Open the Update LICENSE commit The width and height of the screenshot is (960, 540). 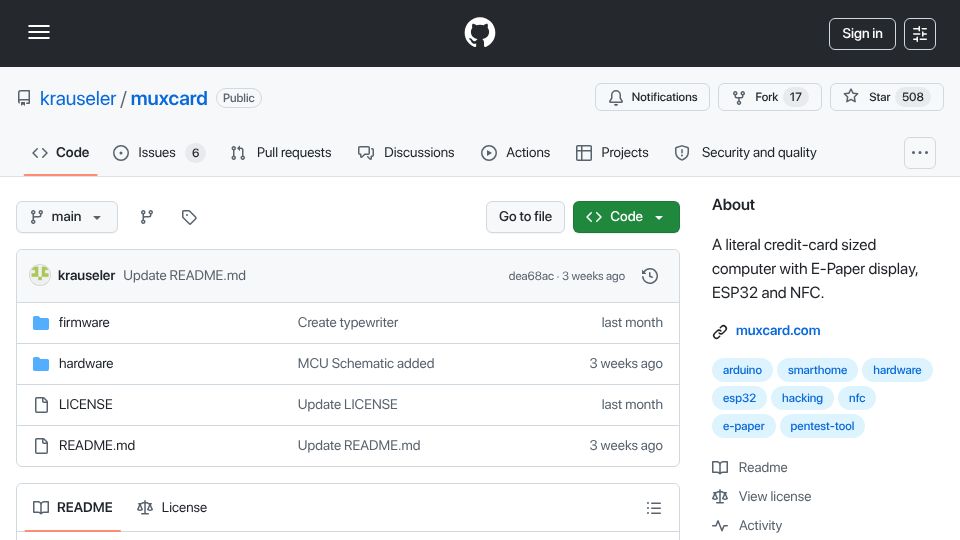tap(347, 405)
